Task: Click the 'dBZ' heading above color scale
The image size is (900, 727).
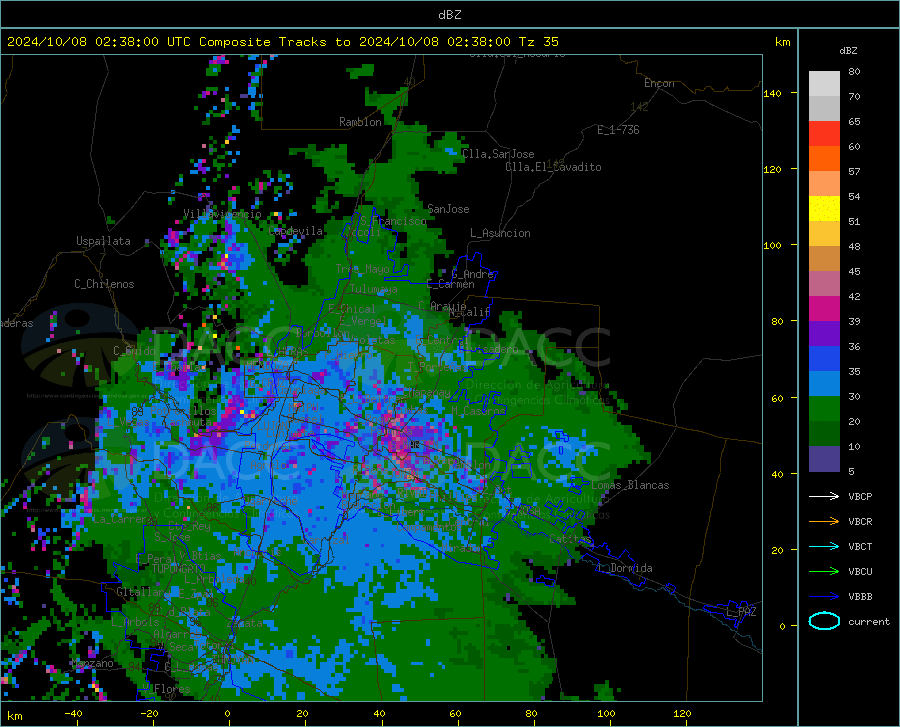Action: coord(848,50)
